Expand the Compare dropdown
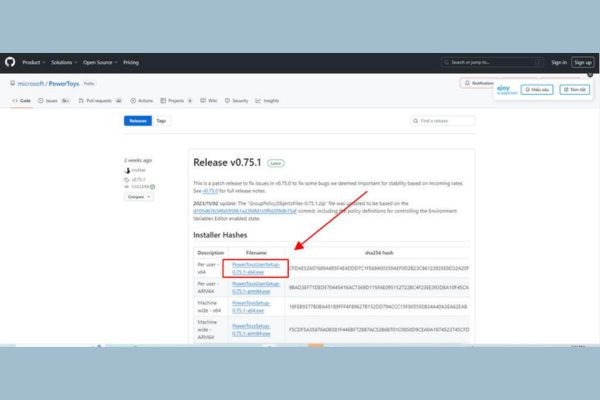 (139, 197)
